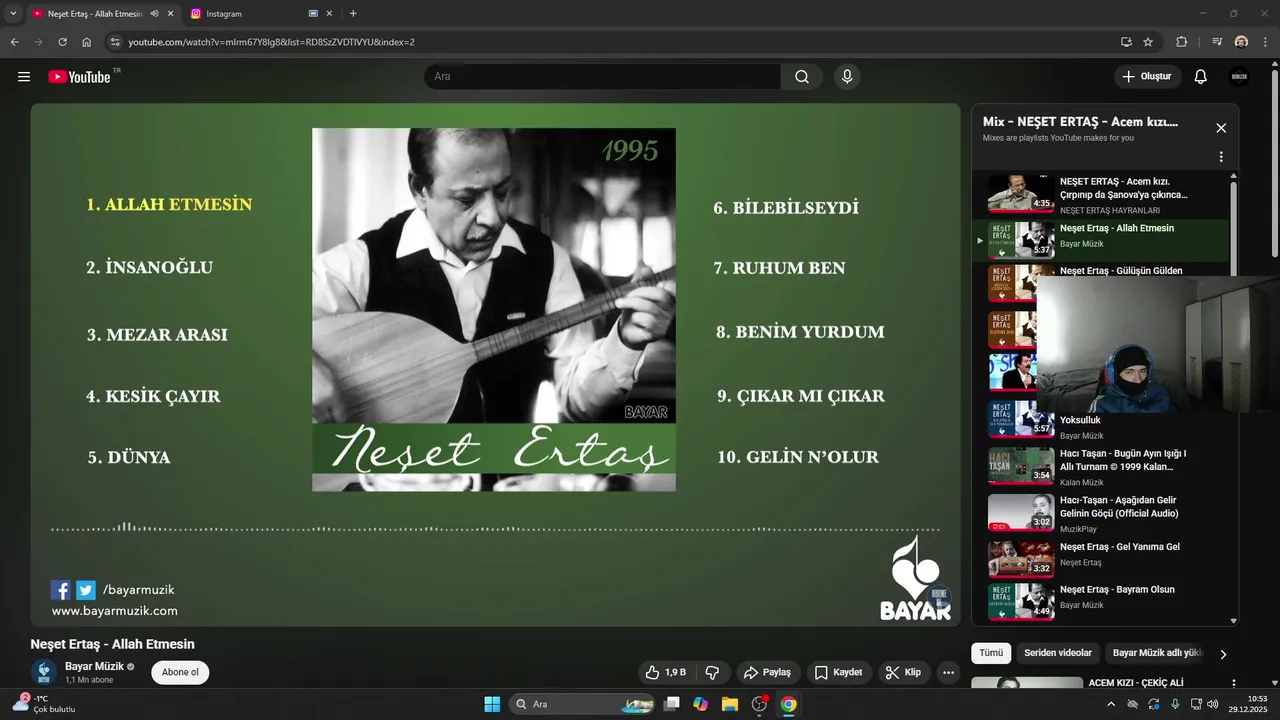The height and width of the screenshot is (720, 1280).
Task: Switch to the Instagram tab
Action: (243, 14)
